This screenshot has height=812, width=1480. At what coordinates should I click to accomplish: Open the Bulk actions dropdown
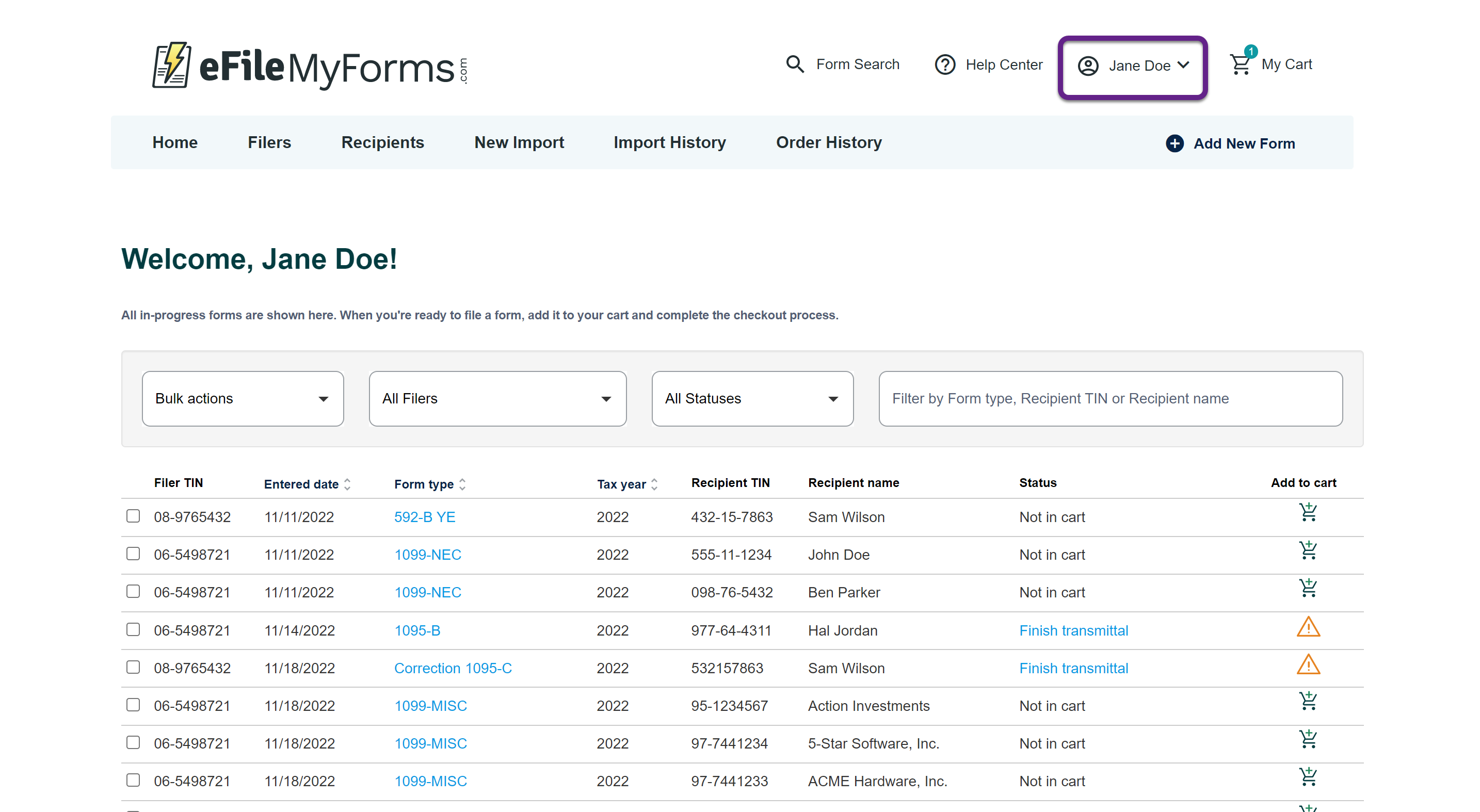pos(243,399)
